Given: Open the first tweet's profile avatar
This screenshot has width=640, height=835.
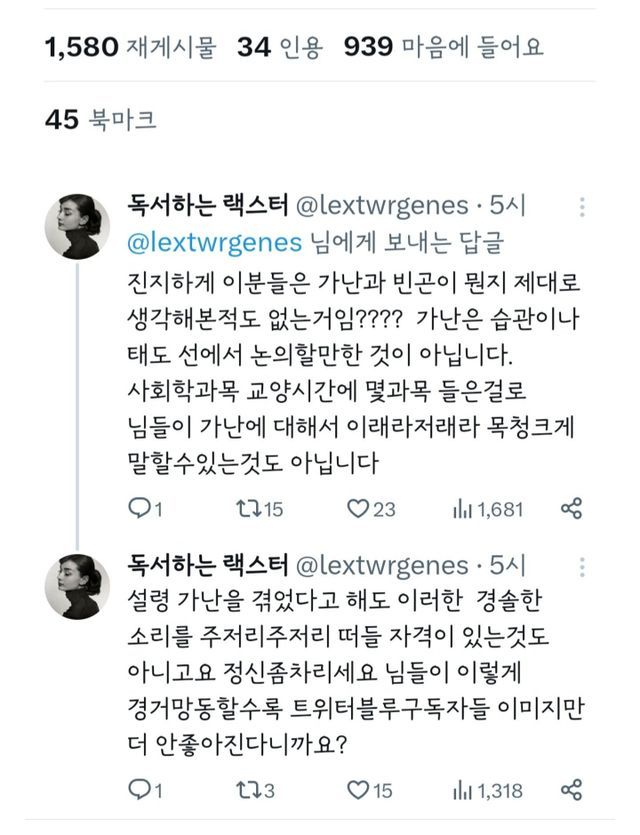Looking at the screenshot, I should click(77, 226).
